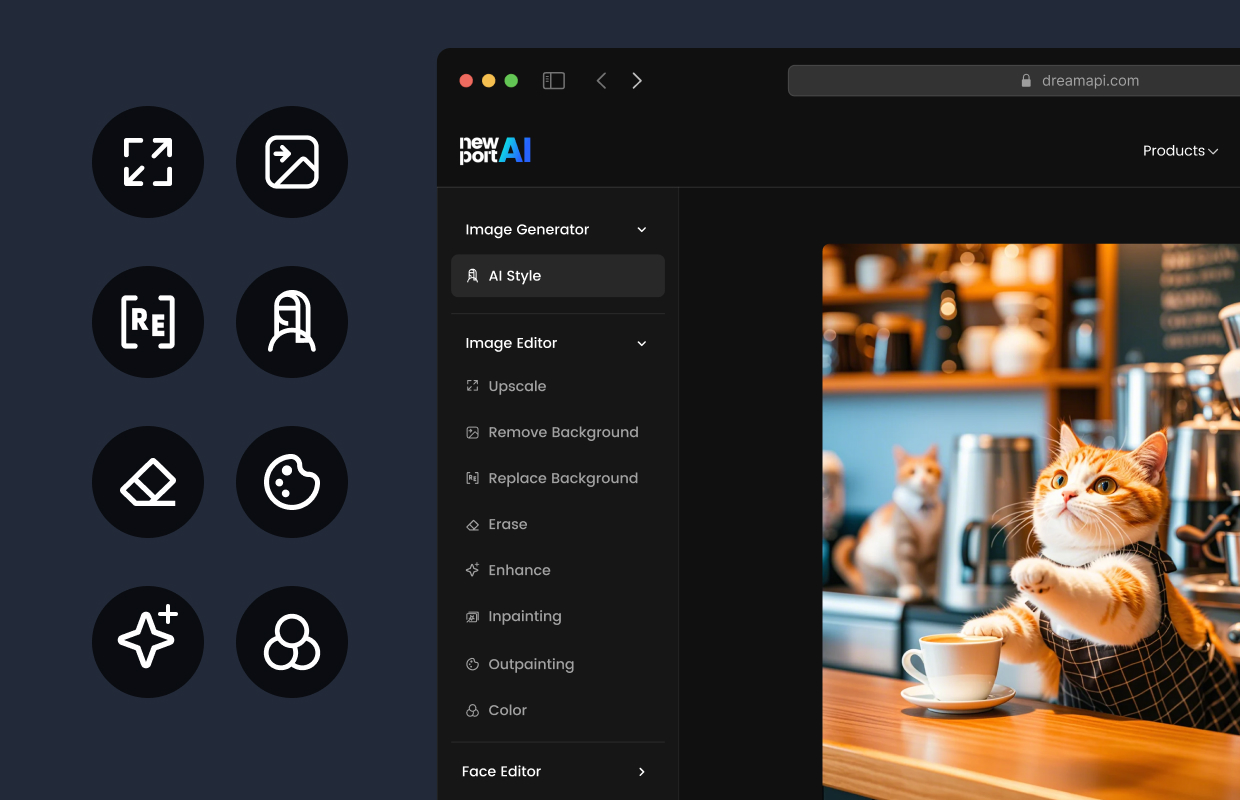Navigate back using the browser back arrow
This screenshot has height=800, width=1240.
pyautogui.click(x=601, y=80)
